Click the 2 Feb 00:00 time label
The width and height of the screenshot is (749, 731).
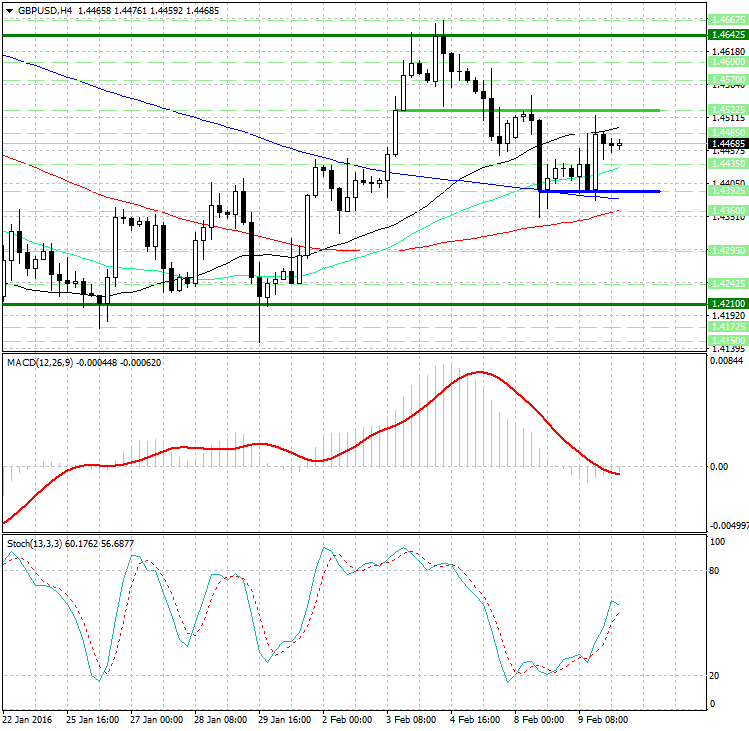(x=347, y=720)
